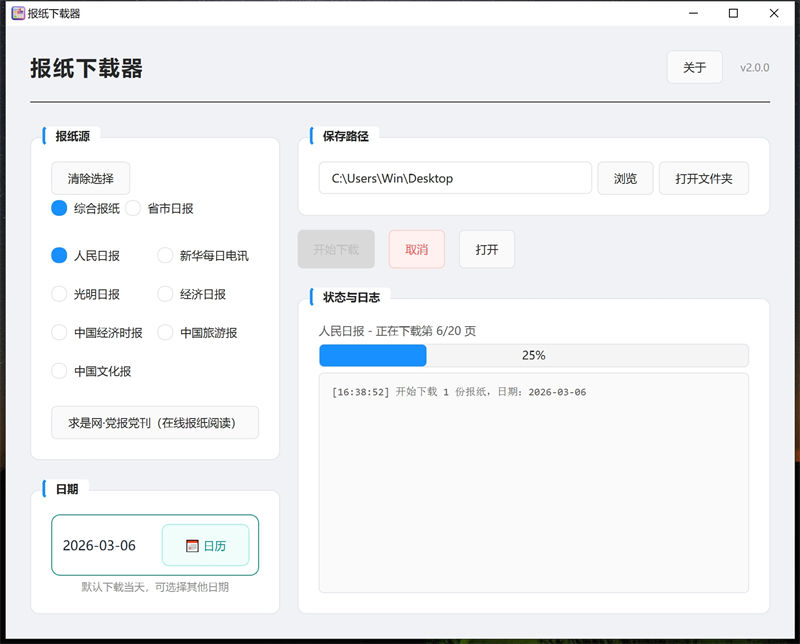Click the save path input field
The height and width of the screenshot is (644, 800).
pyautogui.click(x=455, y=178)
